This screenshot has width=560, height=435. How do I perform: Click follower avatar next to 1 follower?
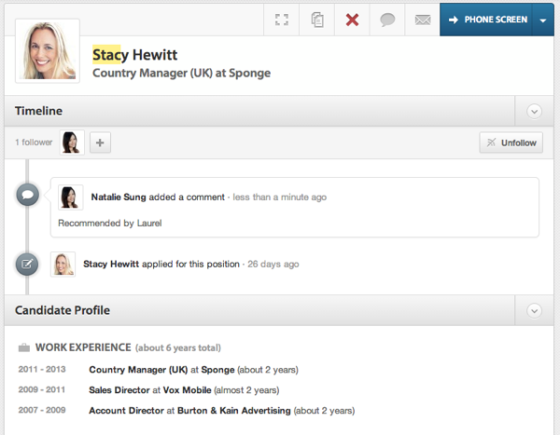(x=72, y=142)
